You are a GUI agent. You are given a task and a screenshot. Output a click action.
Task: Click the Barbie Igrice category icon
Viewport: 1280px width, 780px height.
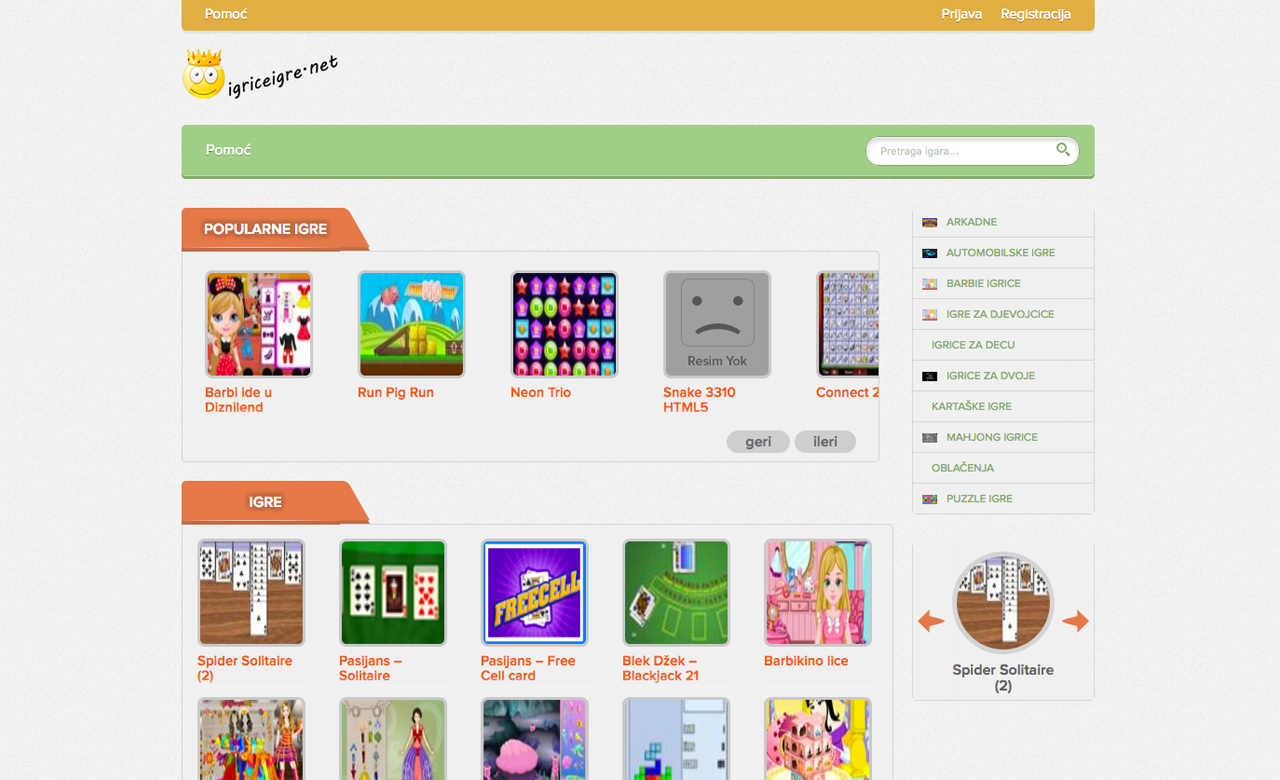tap(930, 284)
